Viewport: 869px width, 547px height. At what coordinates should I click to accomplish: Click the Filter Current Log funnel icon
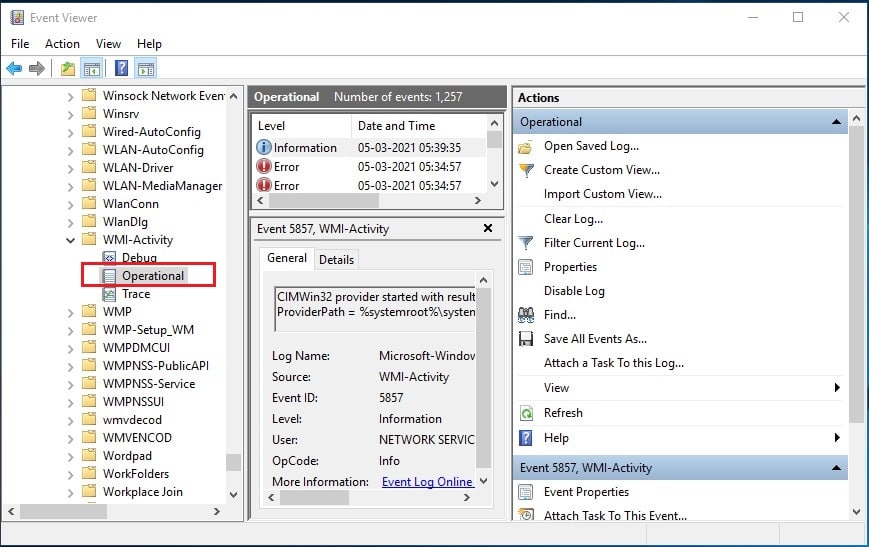pos(525,243)
